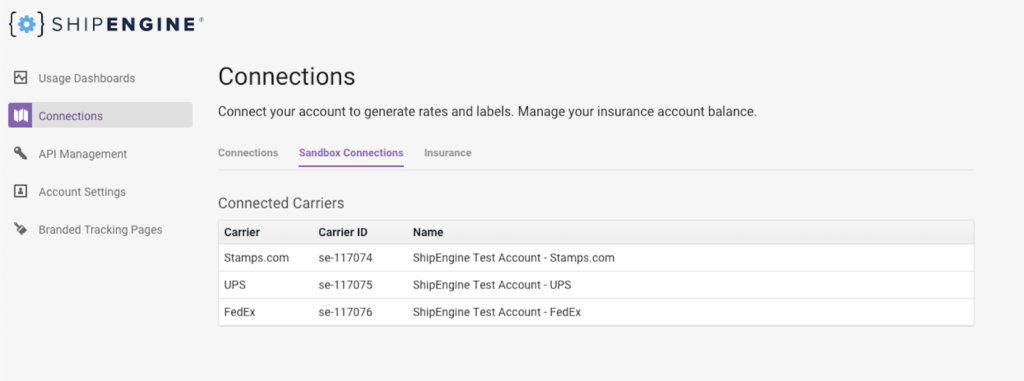Click the large Connections page title
1024x381 pixels.
[x=287, y=76]
